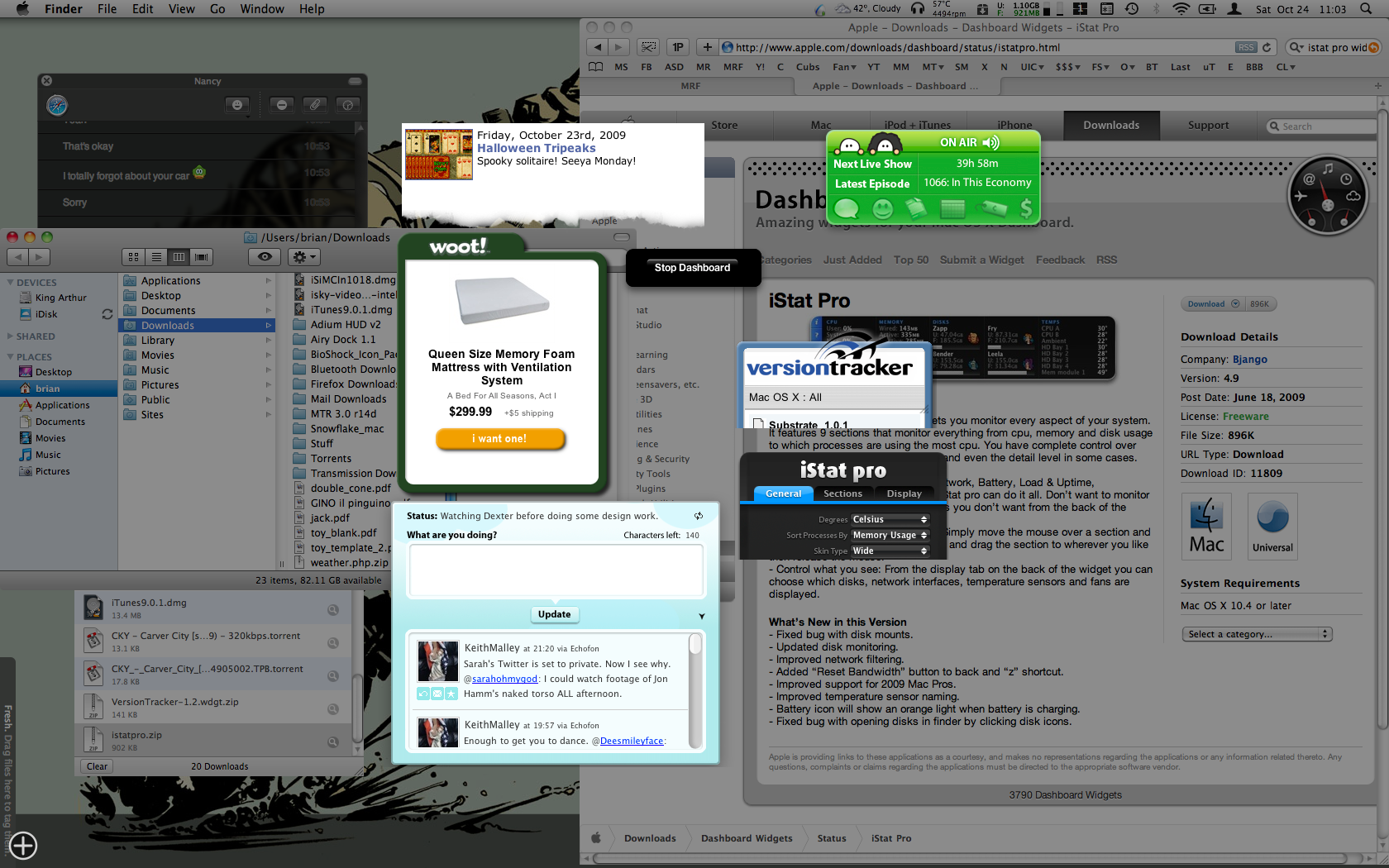
Task: Open Support tab on Apple site
Action: click(1208, 126)
